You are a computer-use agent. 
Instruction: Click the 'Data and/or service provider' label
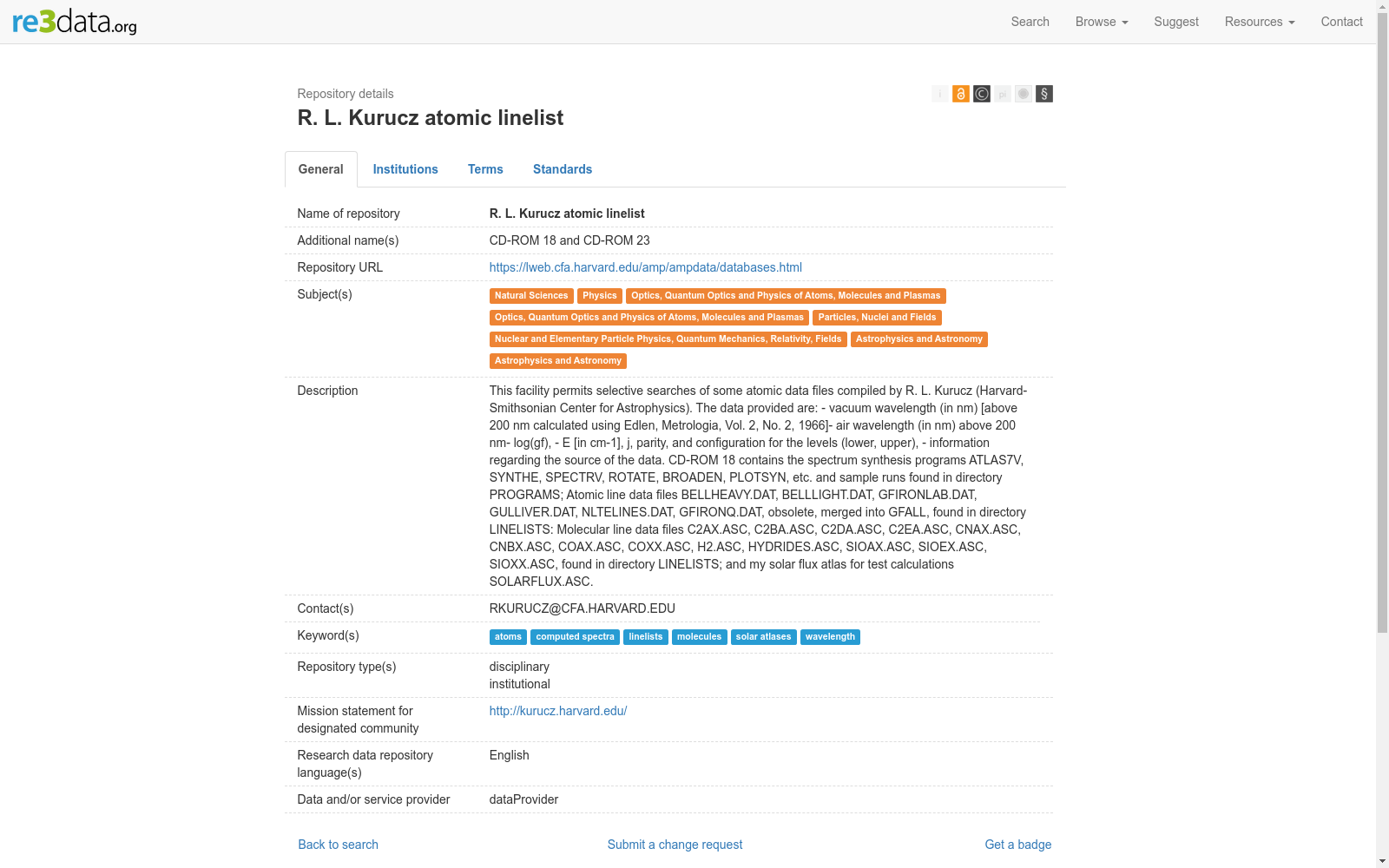click(x=374, y=799)
